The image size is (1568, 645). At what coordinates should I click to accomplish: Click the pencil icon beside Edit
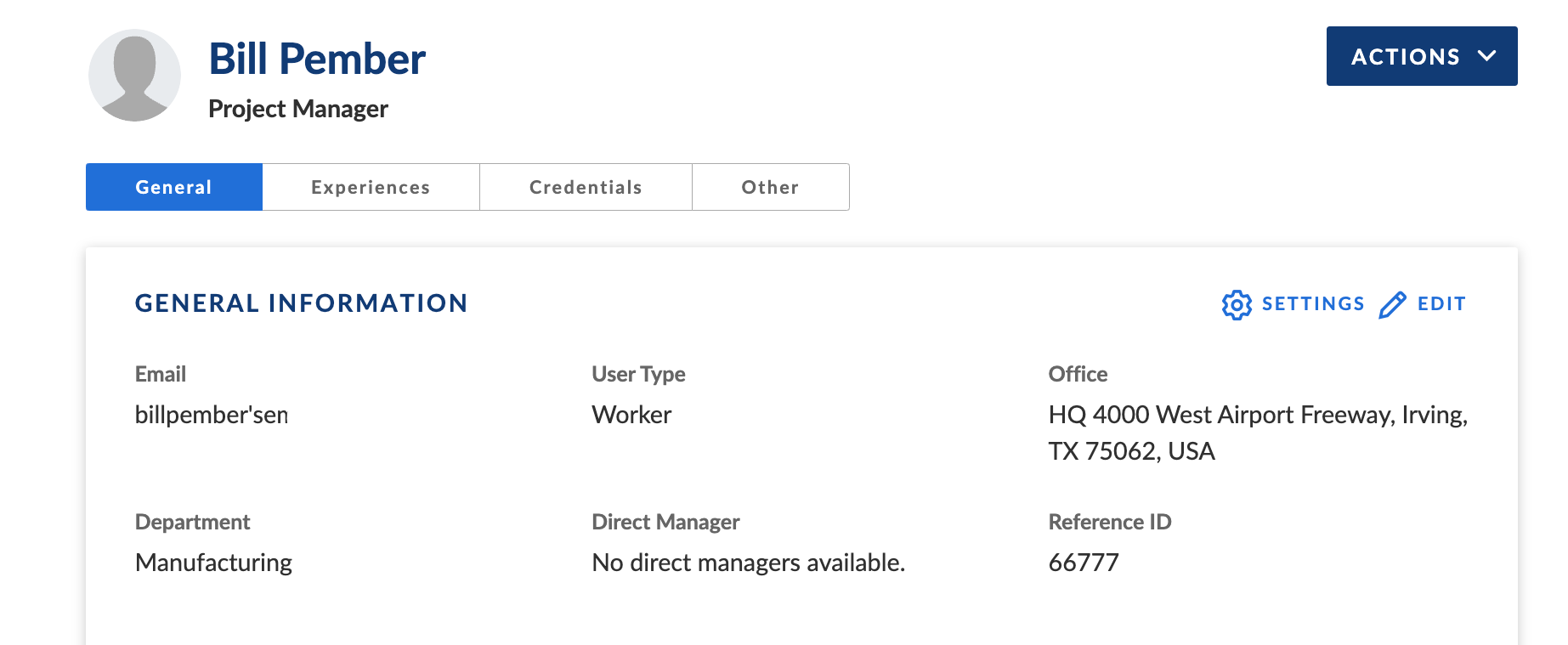(1392, 304)
